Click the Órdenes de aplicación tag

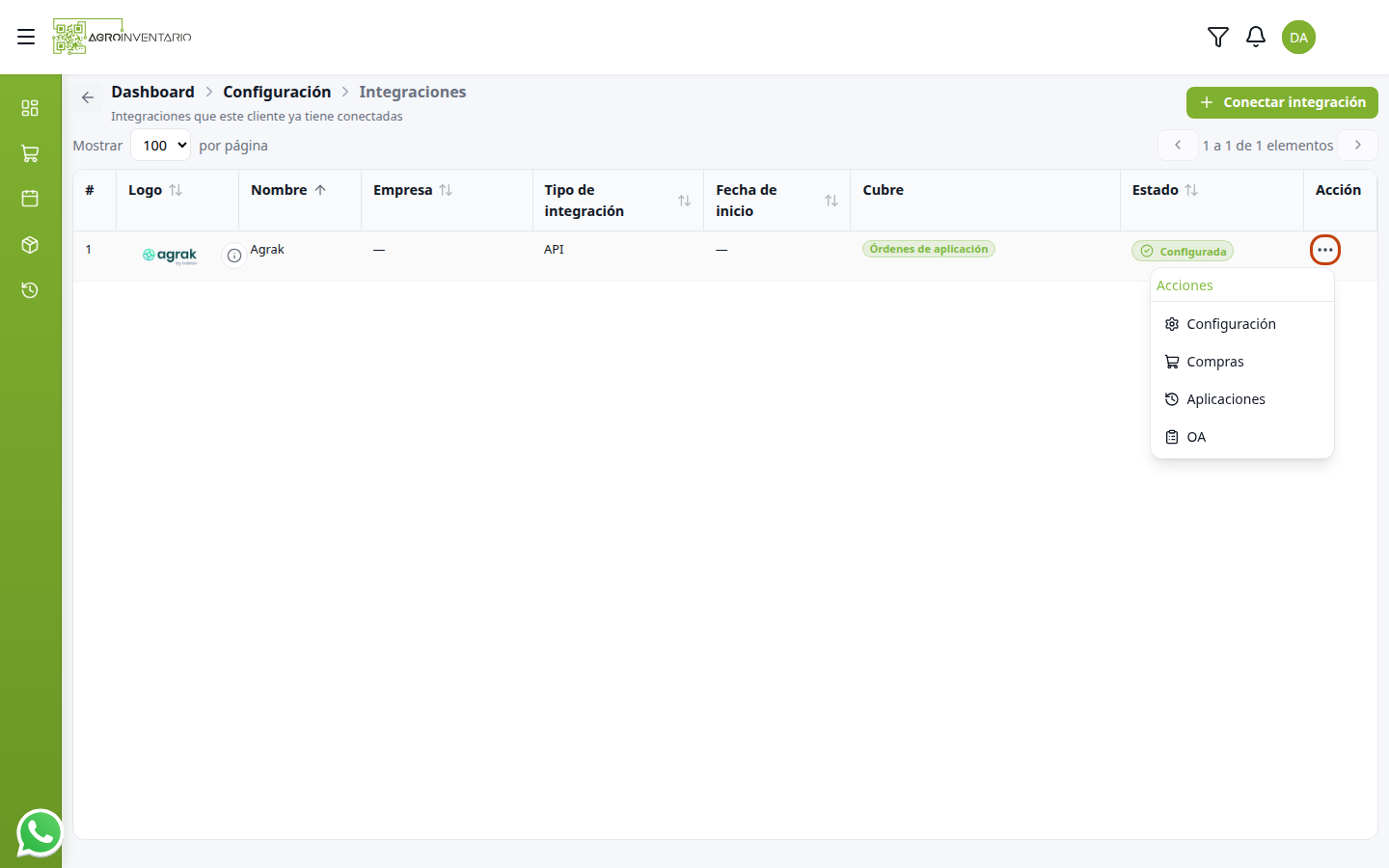(929, 249)
